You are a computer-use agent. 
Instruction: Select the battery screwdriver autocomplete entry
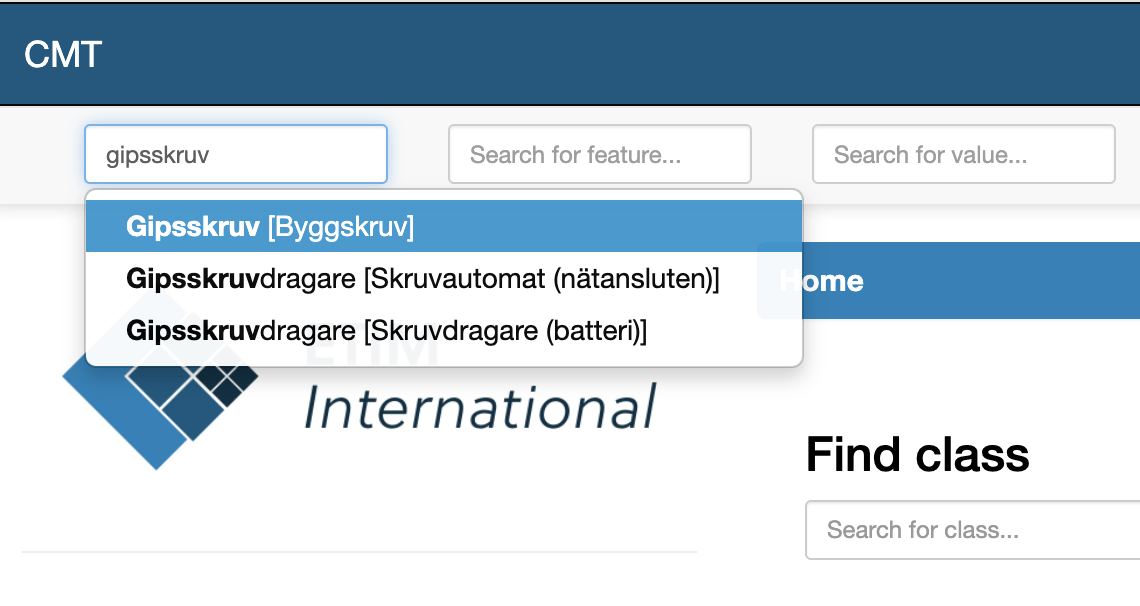click(386, 330)
